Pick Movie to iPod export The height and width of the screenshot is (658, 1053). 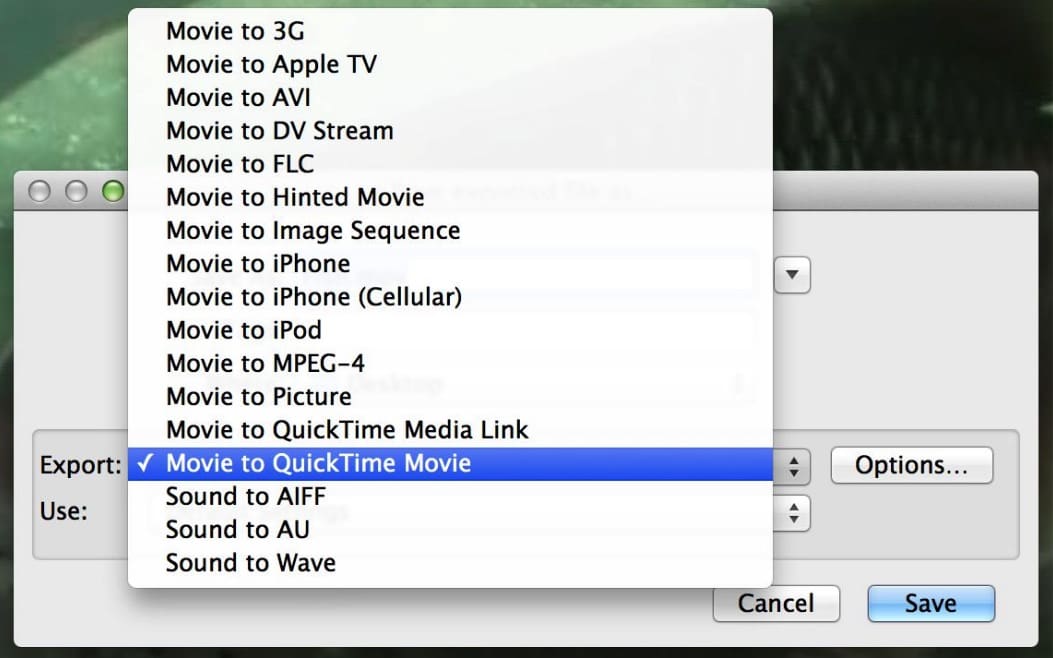(243, 330)
